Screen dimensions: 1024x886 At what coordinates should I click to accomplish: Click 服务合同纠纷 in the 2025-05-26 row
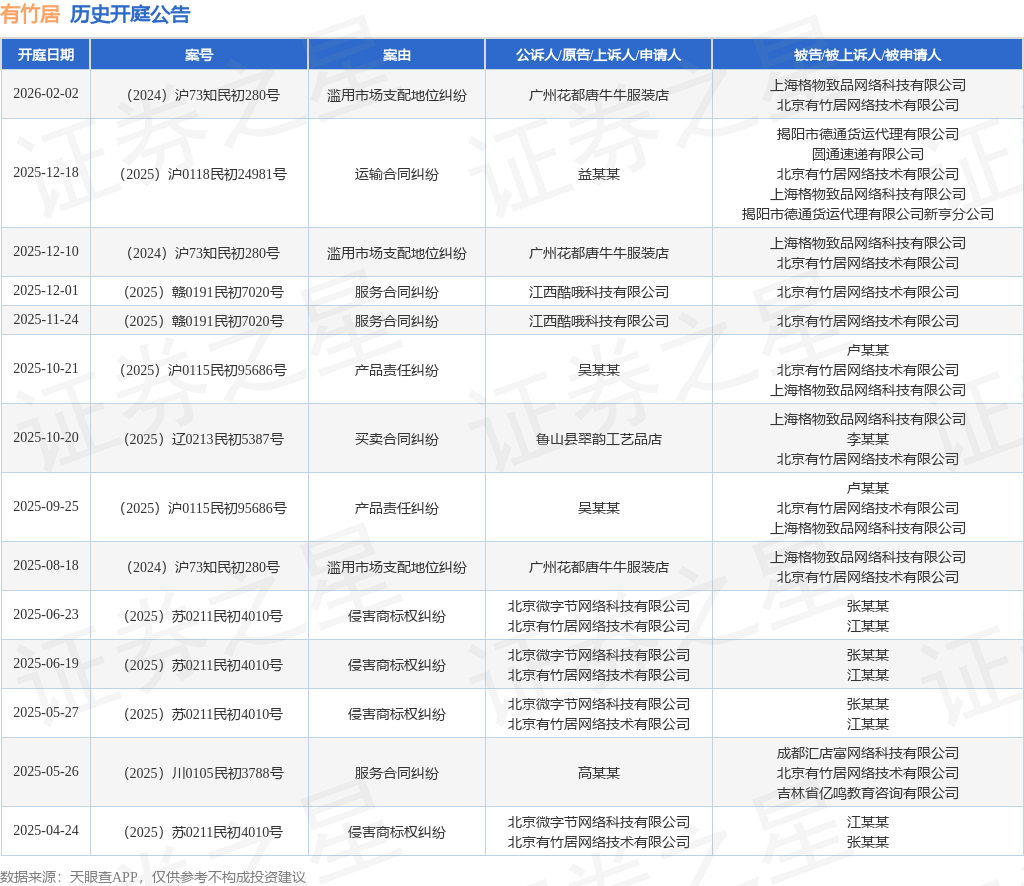click(396, 774)
